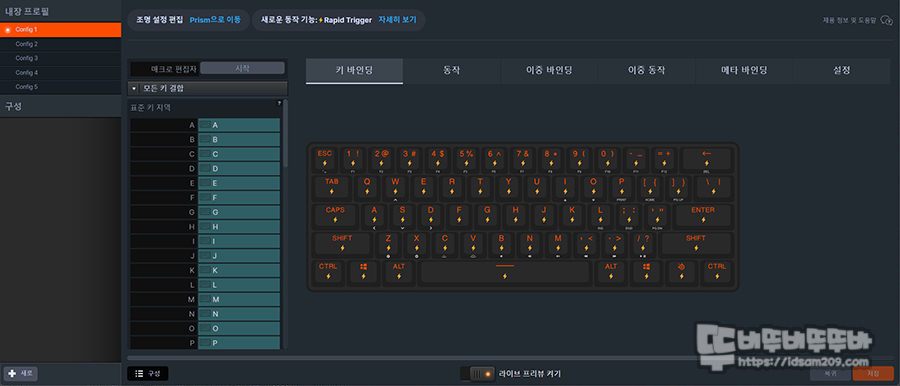Click the key list vertical scrollbar
This screenshot has height=386, width=900.
(286, 133)
